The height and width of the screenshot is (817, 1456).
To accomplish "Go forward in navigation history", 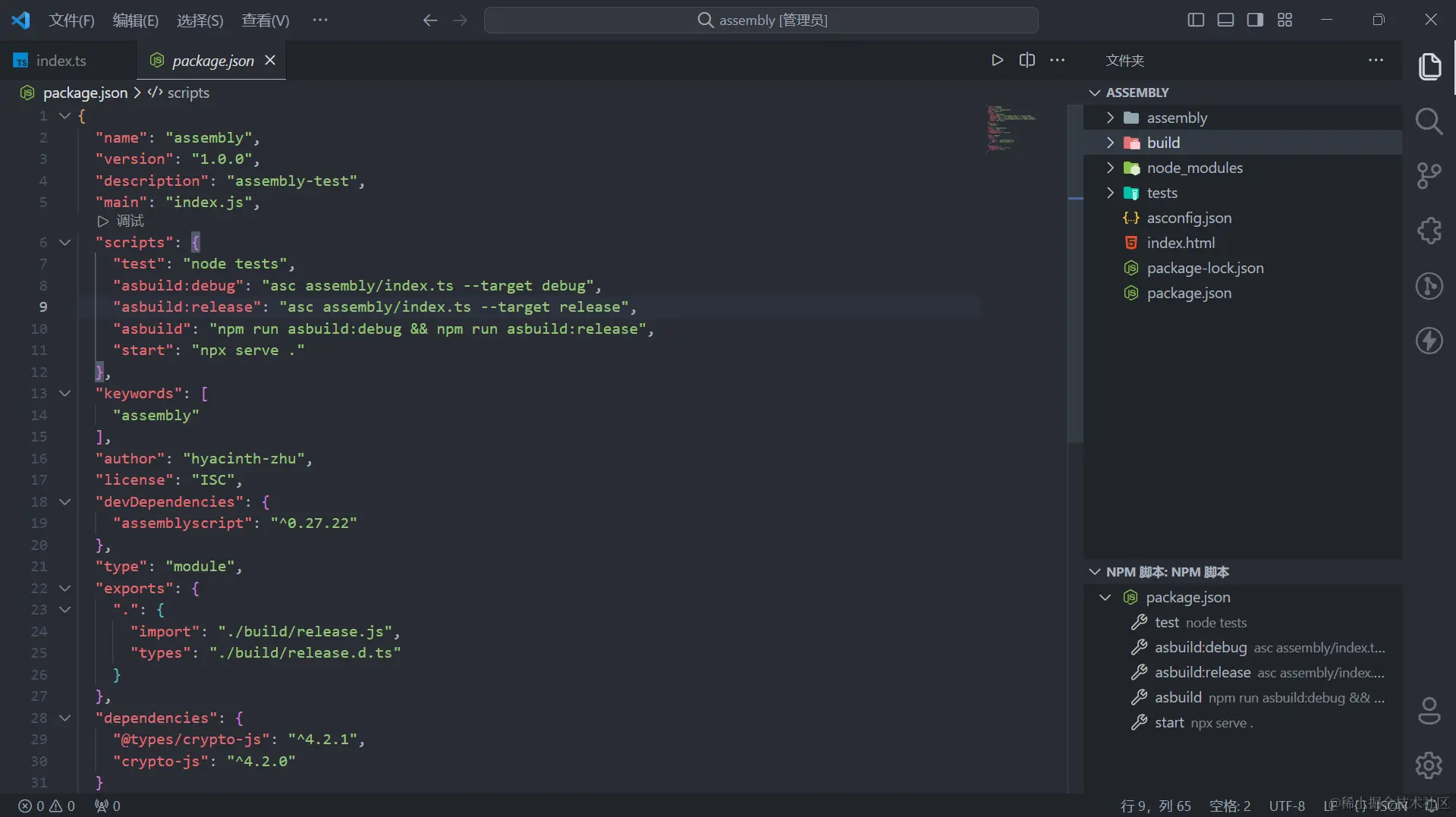I will 460,20.
